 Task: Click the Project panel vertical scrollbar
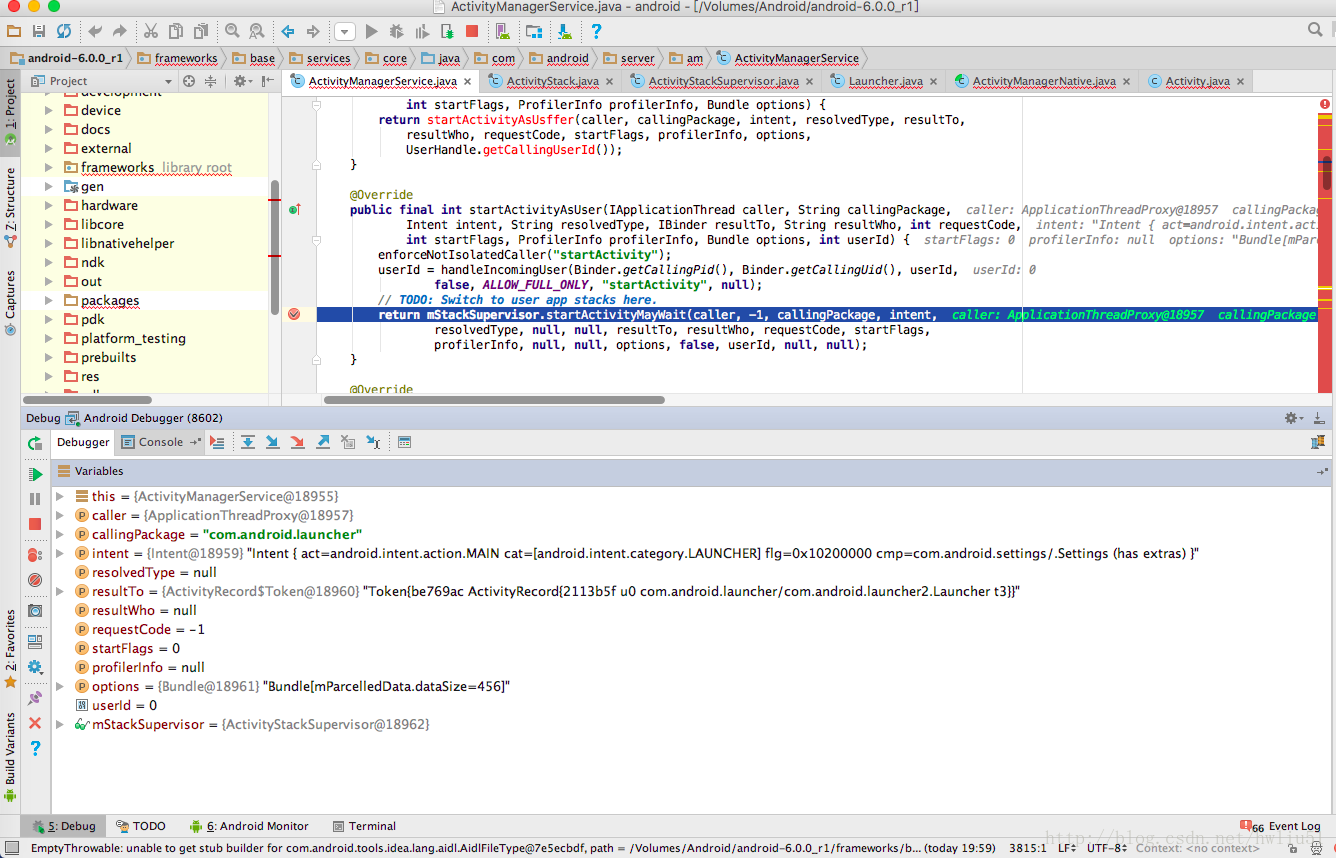pos(275,246)
